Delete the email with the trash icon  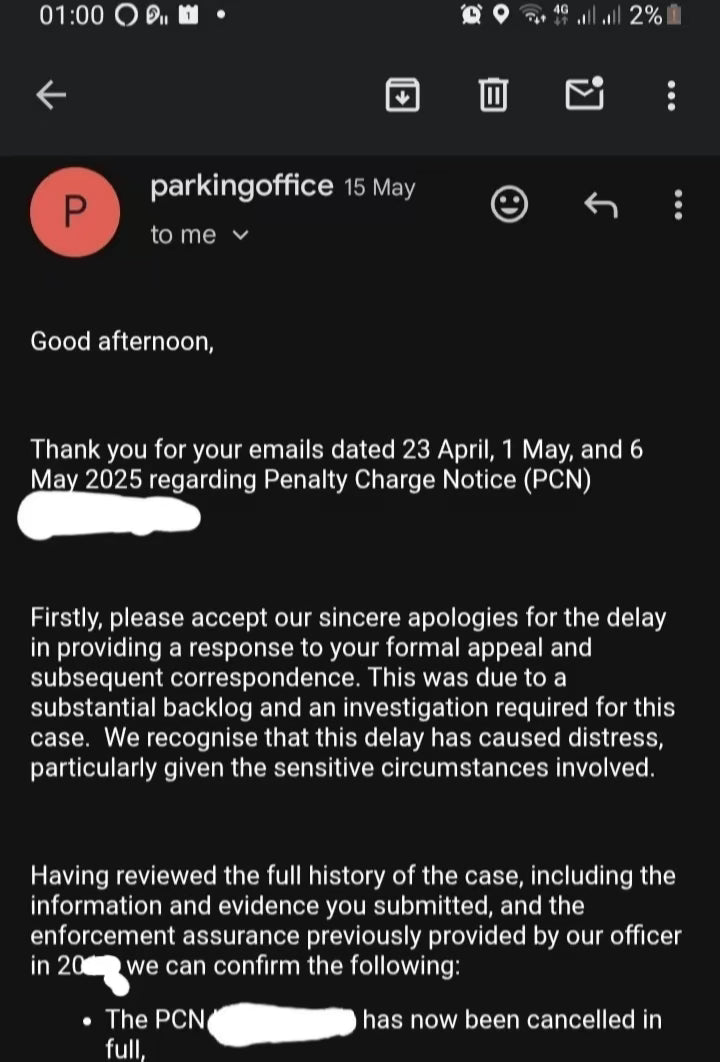(493, 95)
